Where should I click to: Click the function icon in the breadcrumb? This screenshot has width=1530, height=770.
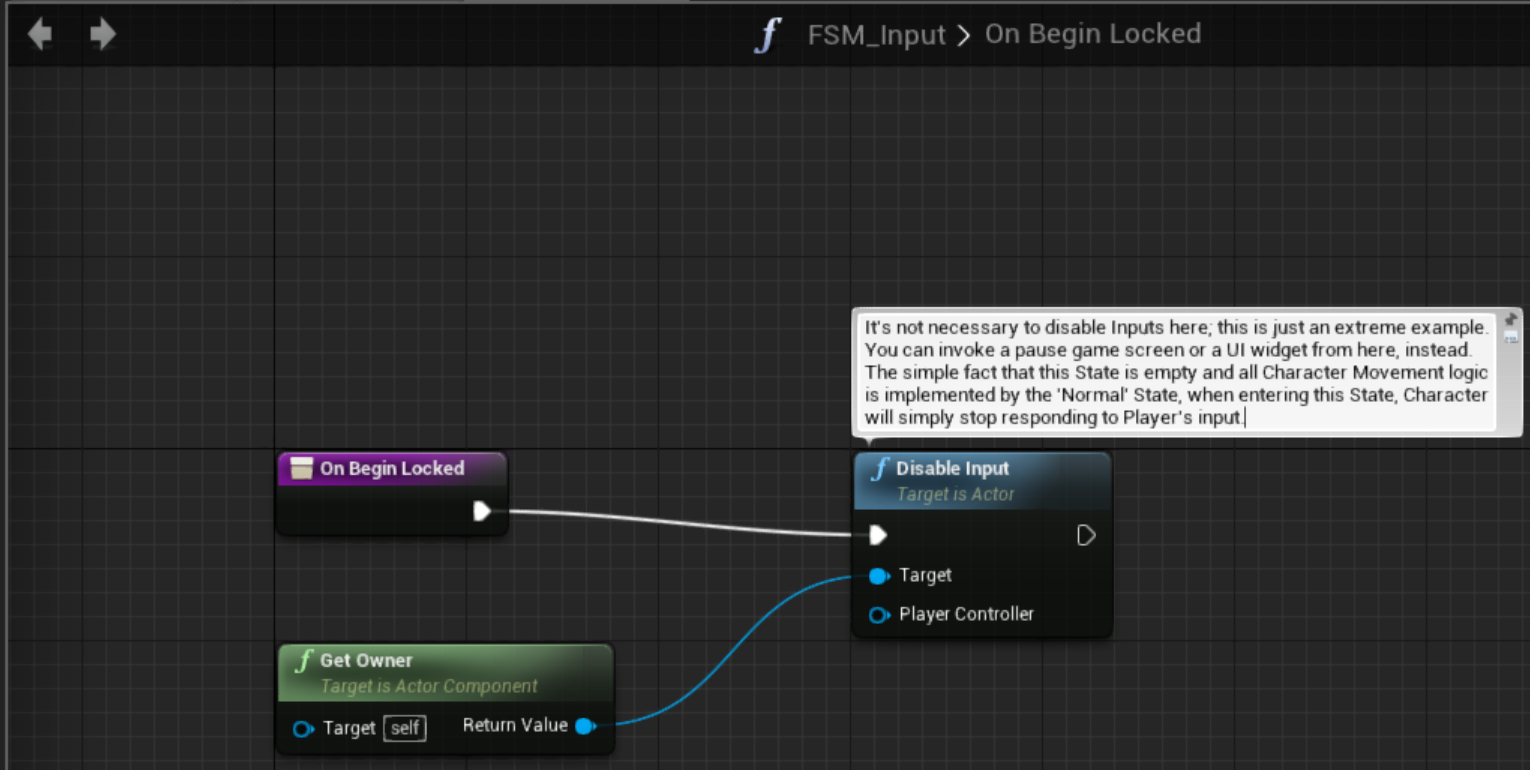click(x=767, y=35)
